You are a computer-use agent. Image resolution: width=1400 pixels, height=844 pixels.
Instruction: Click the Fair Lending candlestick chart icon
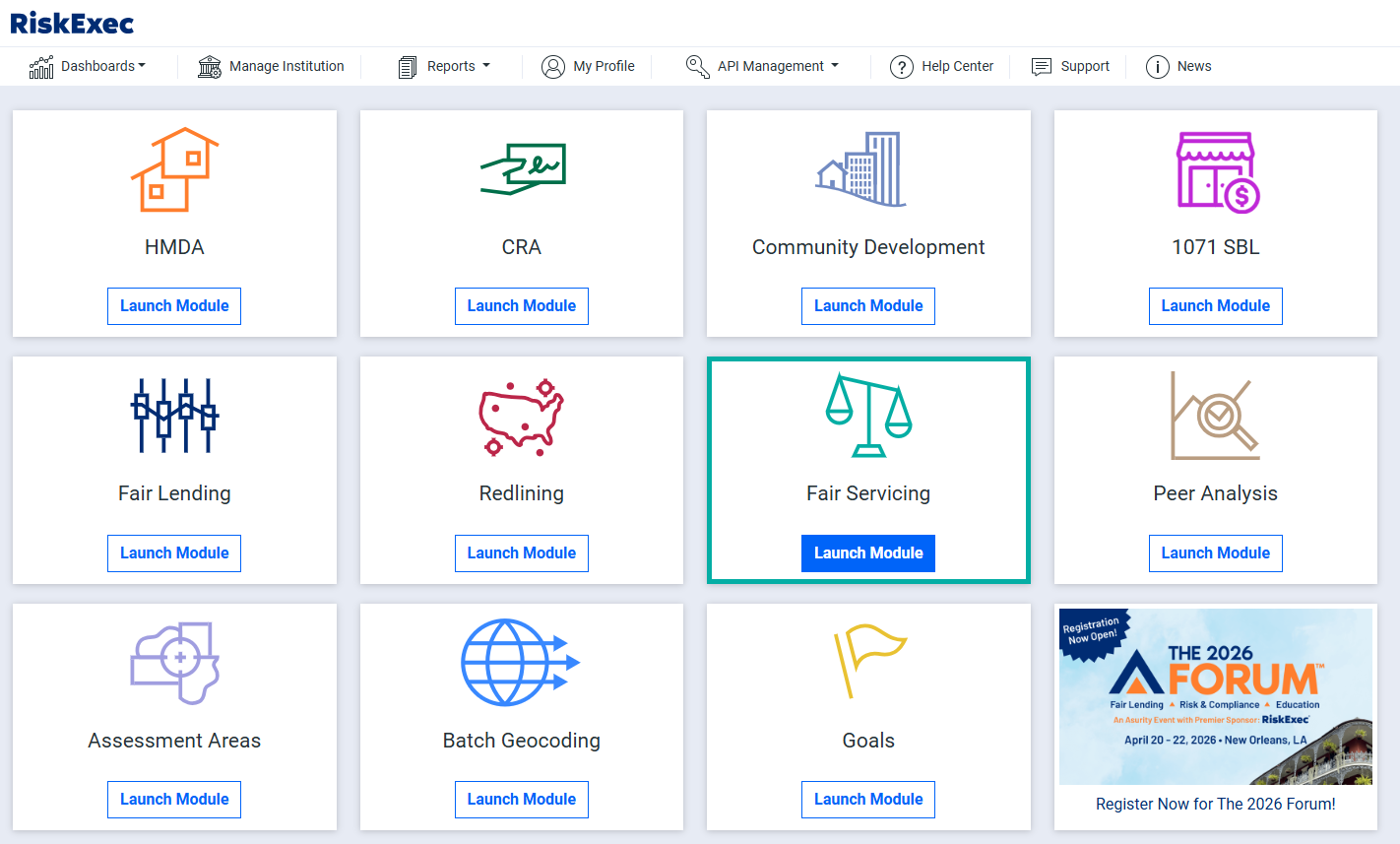[174, 416]
